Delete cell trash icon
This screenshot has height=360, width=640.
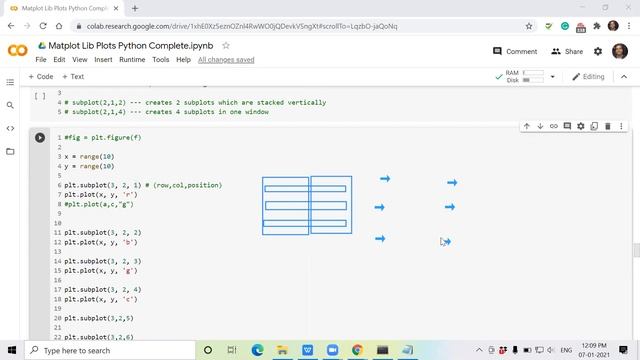(x=607, y=126)
